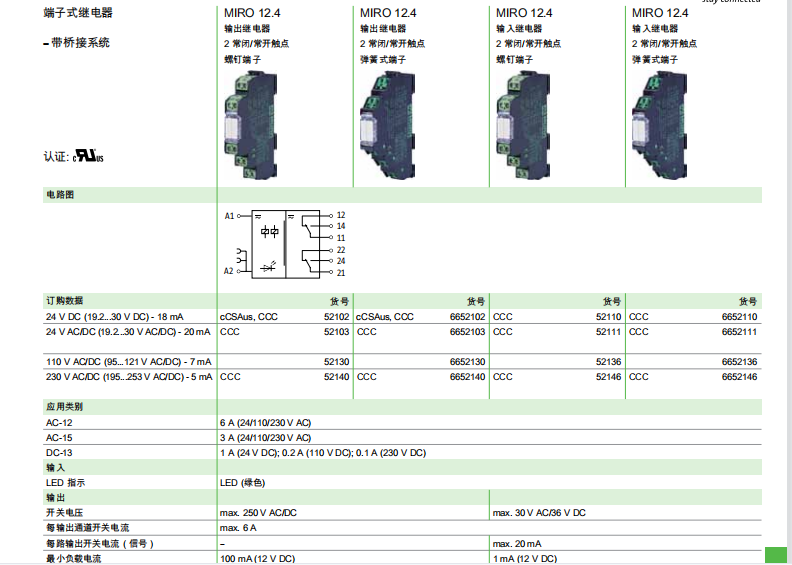792x565 pixels.
Task: Click the 开关电压 row label
Action: click(x=65, y=512)
